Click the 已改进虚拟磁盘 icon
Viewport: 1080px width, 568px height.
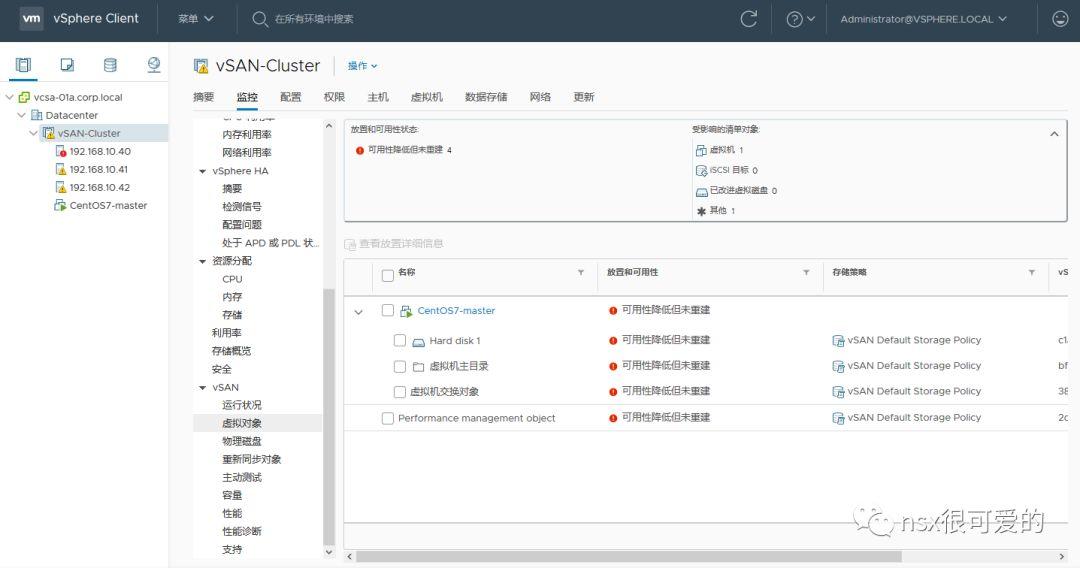(701, 191)
